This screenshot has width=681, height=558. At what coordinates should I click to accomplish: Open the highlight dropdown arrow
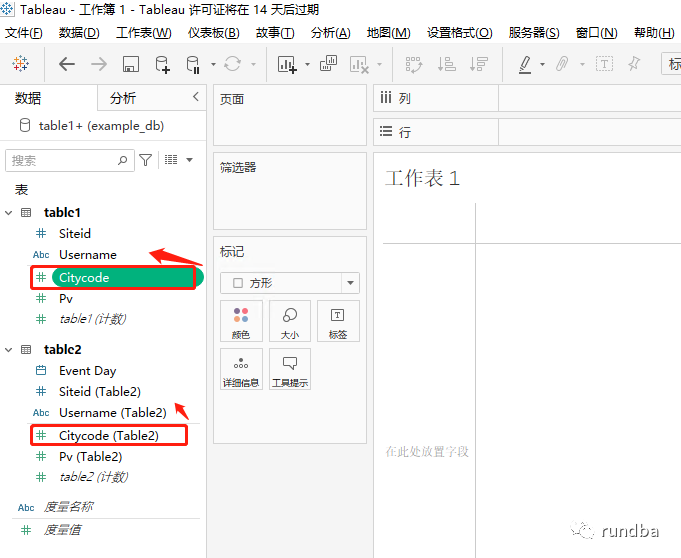(542, 65)
